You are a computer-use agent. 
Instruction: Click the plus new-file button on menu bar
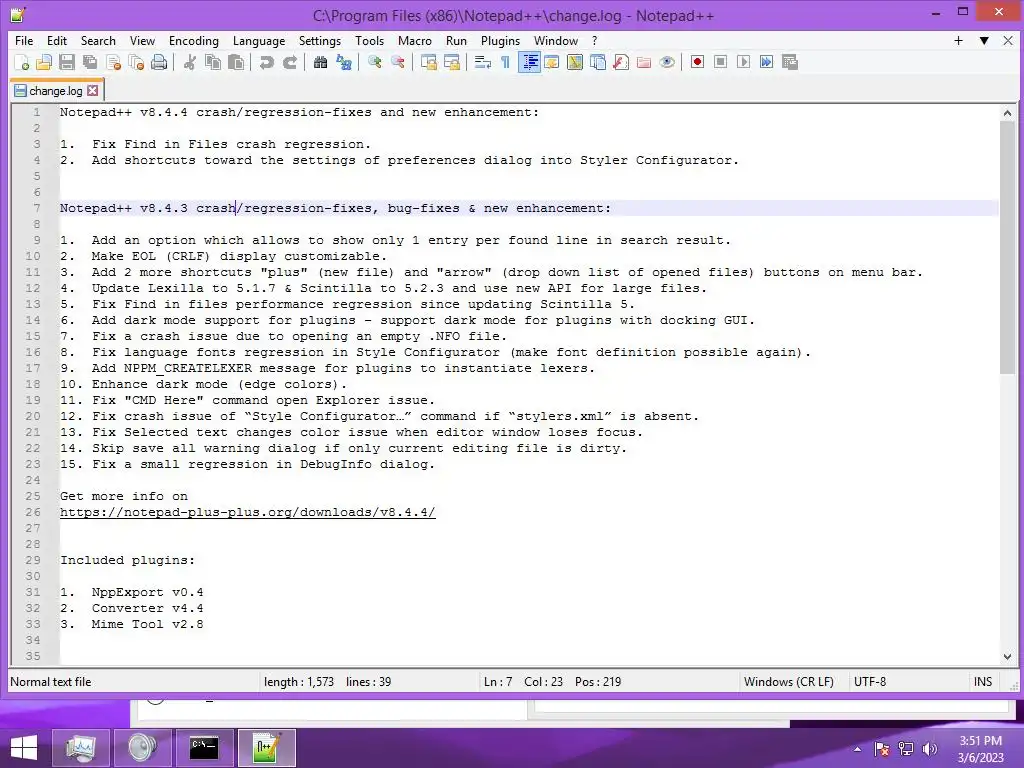coord(958,40)
